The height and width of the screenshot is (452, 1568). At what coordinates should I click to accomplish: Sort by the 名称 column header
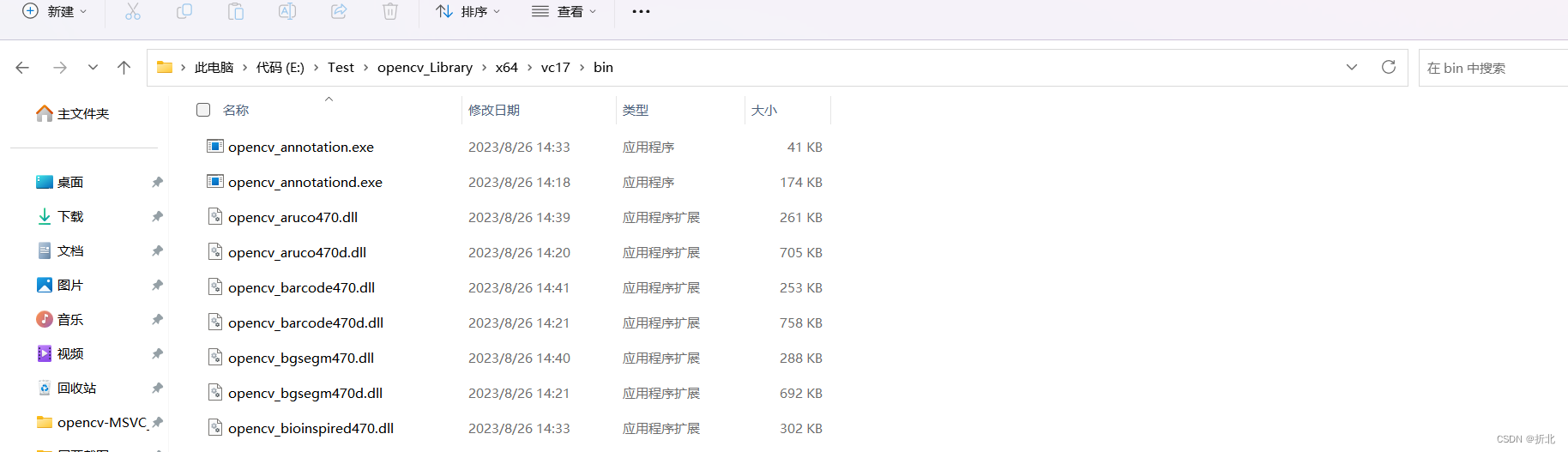pyautogui.click(x=236, y=111)
